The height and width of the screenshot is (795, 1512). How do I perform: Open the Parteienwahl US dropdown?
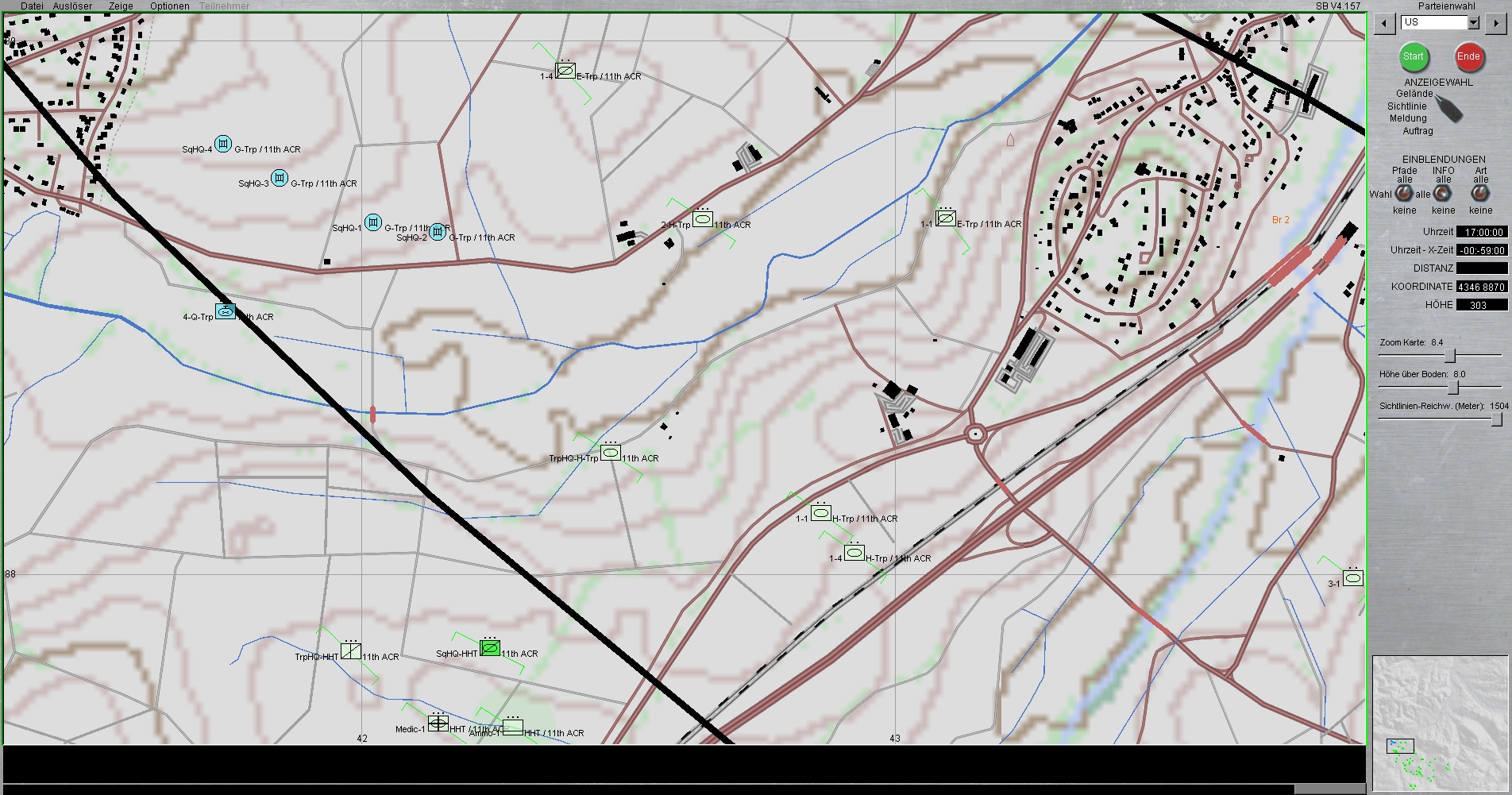point(1473,23)
